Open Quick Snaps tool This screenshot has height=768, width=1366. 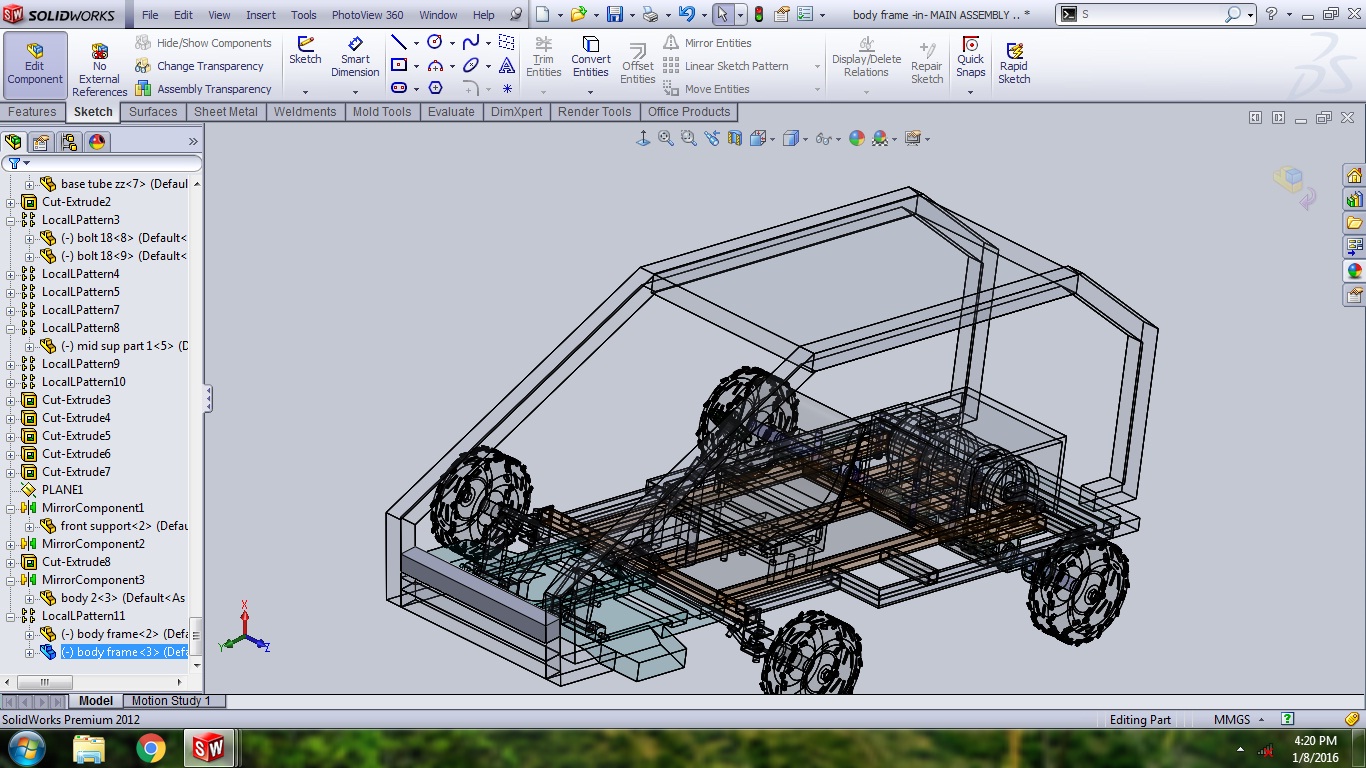(970, 58)
